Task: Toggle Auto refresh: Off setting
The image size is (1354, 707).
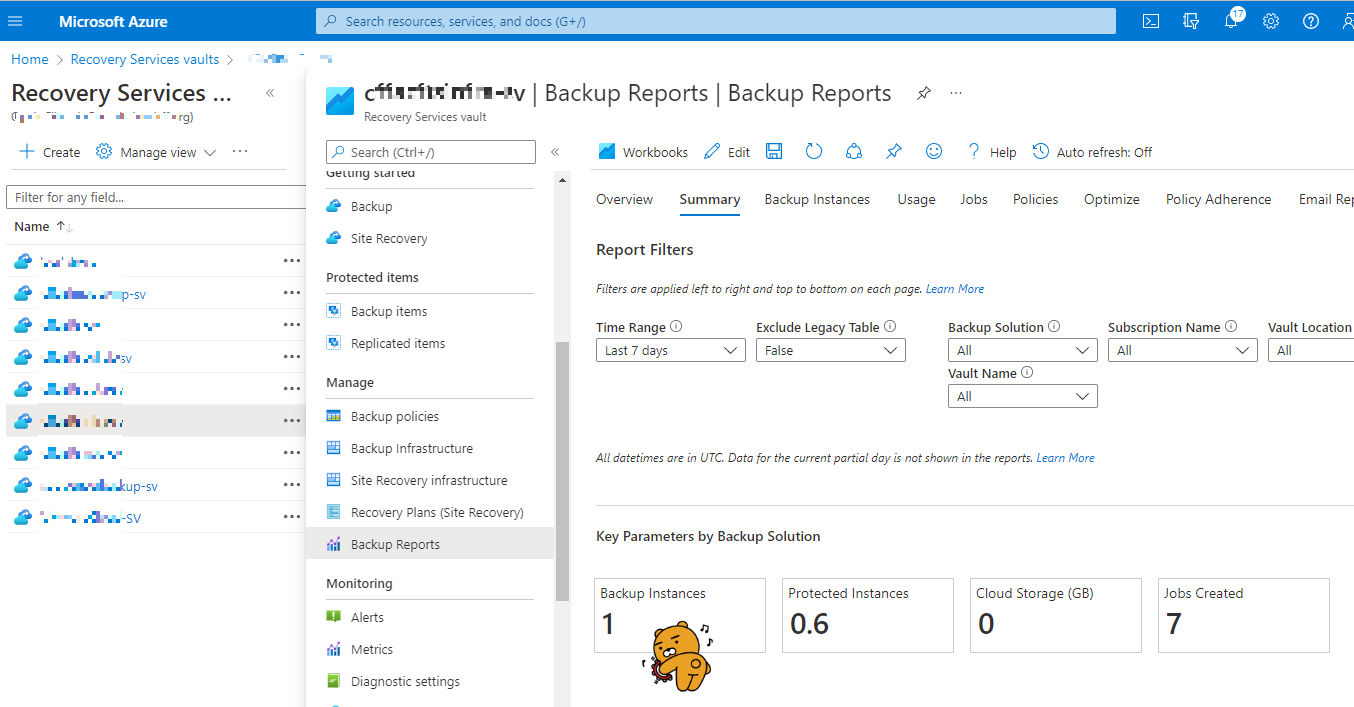Action: coord(1092,152)
